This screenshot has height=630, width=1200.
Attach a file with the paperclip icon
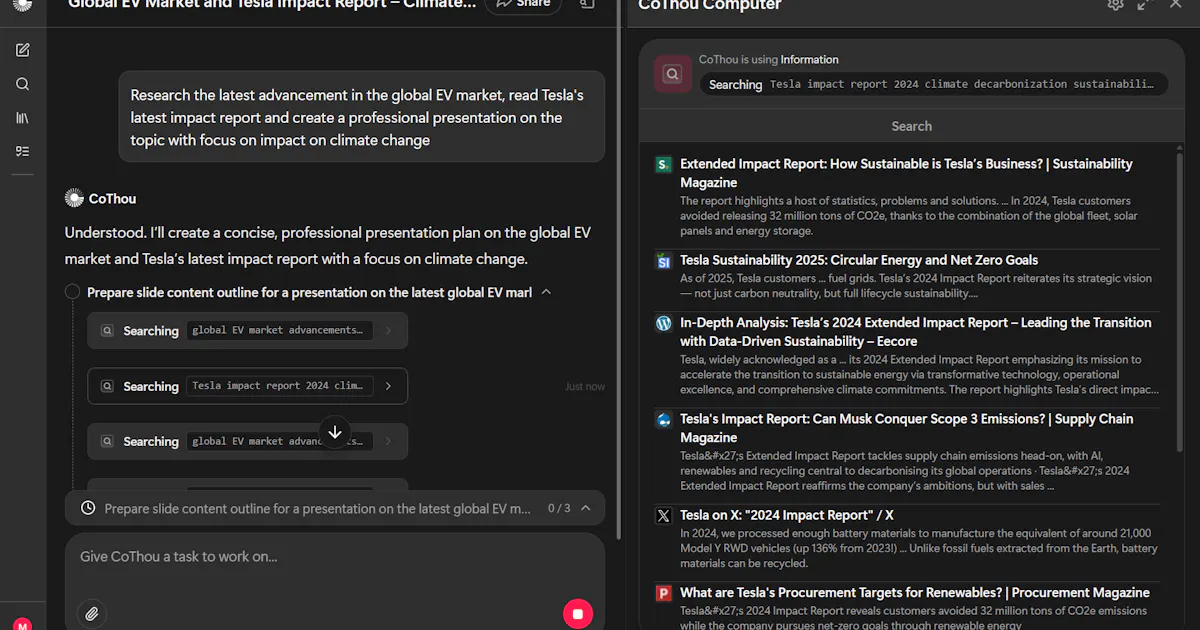point(91,614)
